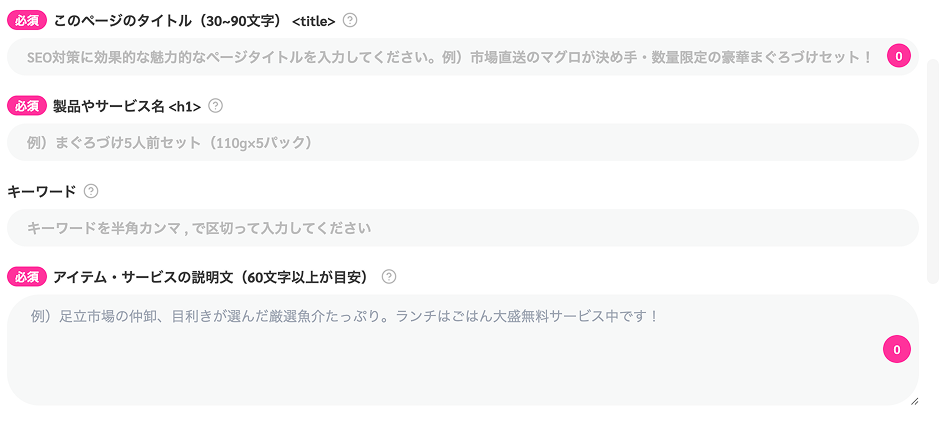
Task: Click 必須 badge next to 製品やサービス名
Action: click(x=26, y=106)
